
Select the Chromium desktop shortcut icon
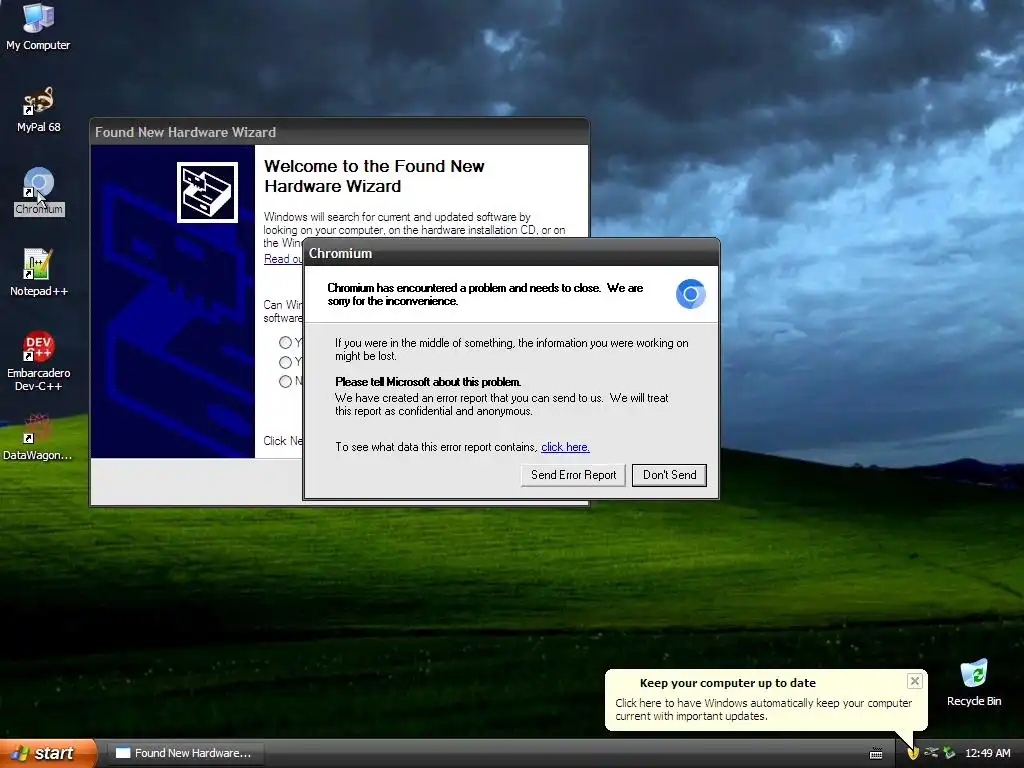(x=39, y=191)
